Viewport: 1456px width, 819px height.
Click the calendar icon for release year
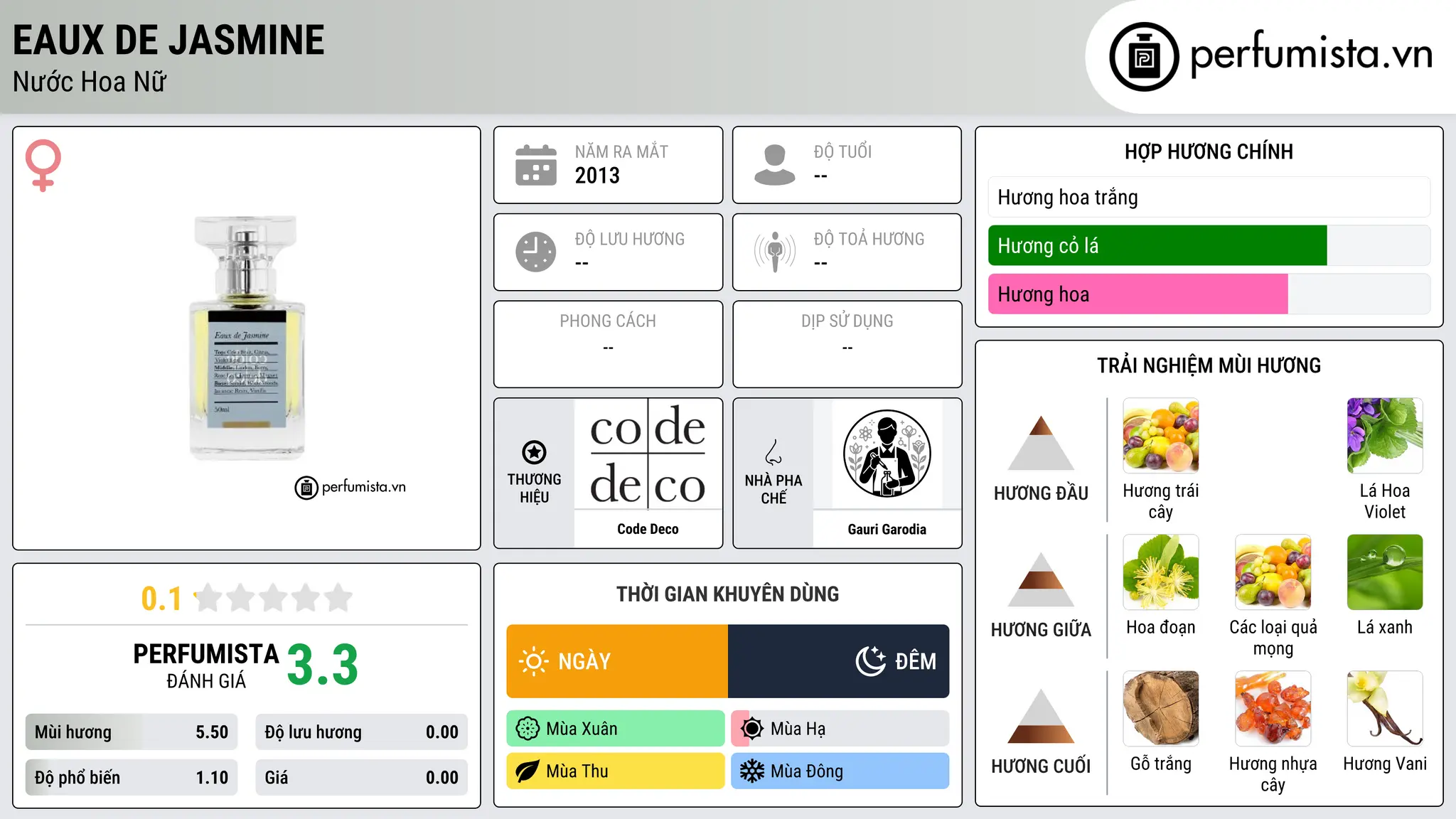tap(536, 165)
